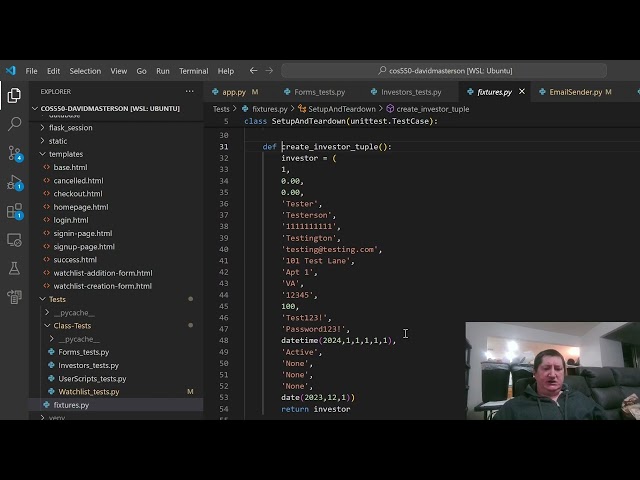Open login.html in the explorer
Image resolution: width=640 pixels, height=480 pixels.
71,220
